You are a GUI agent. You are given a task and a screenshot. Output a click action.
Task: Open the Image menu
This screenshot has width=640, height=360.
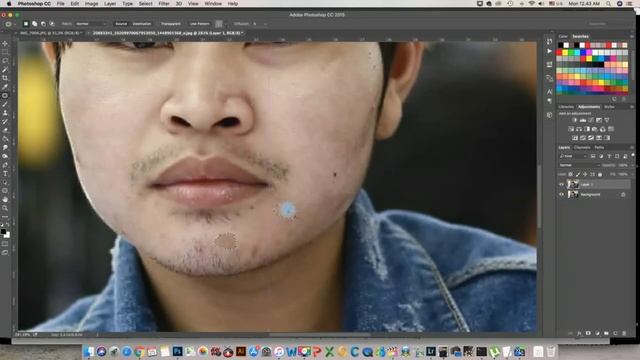coord(91,4)
